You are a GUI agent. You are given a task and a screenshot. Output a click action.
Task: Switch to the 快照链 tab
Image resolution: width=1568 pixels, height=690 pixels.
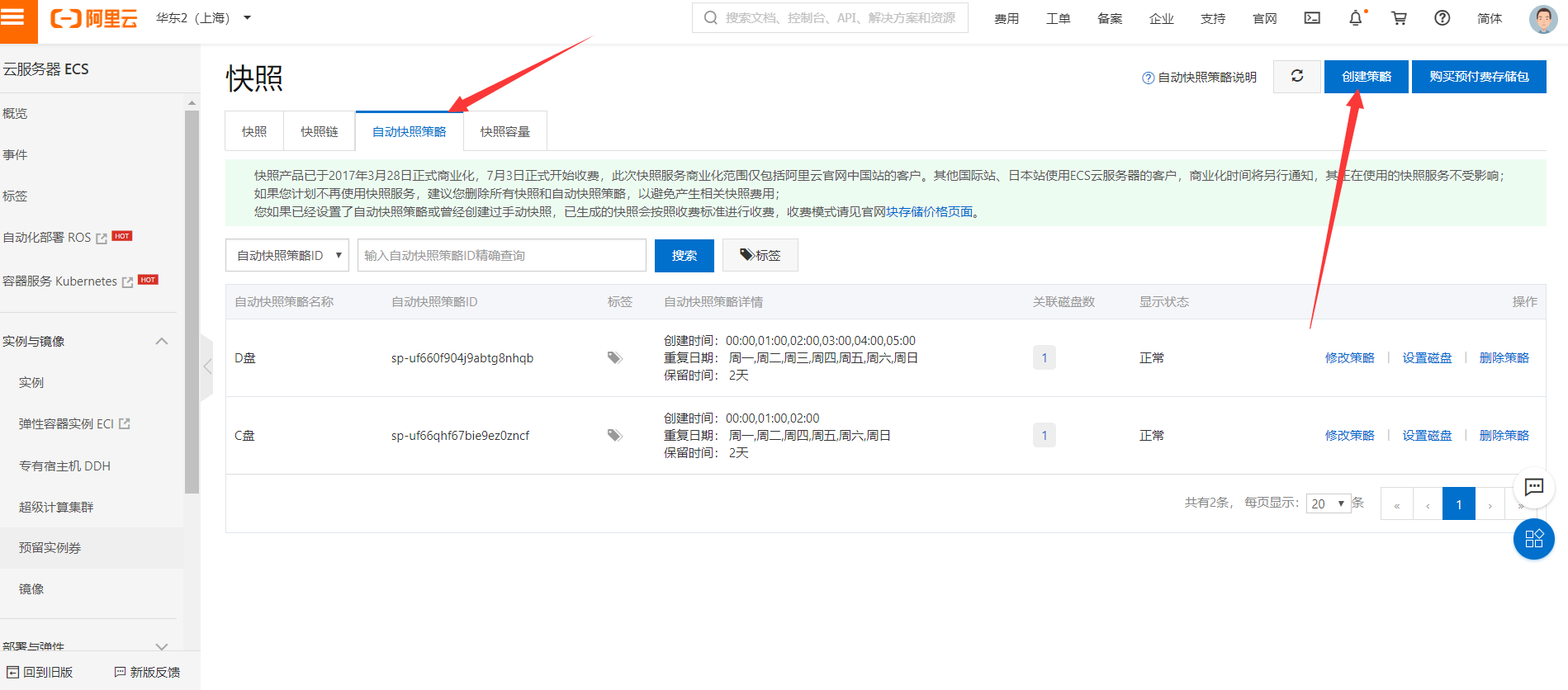click(319, 132)
